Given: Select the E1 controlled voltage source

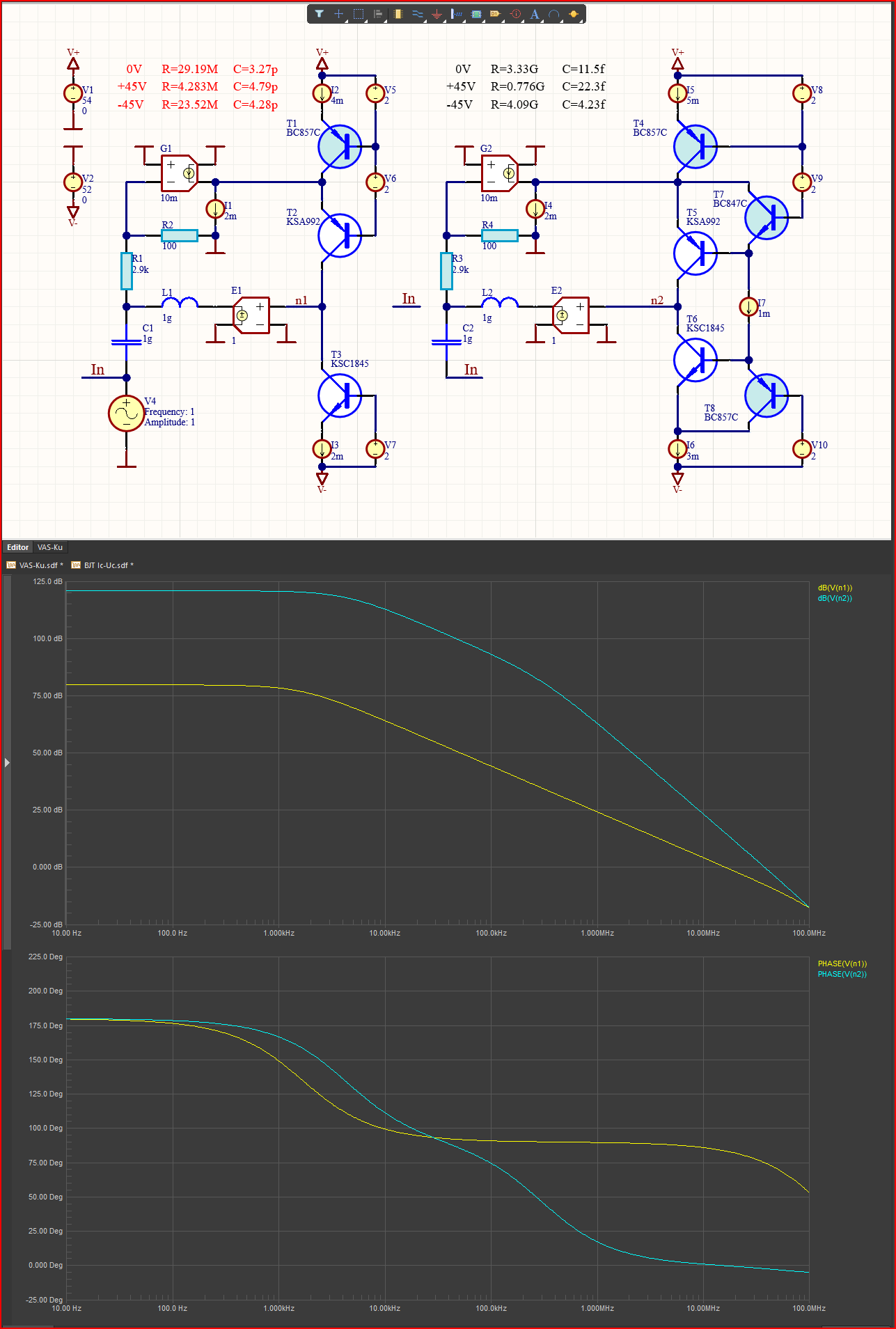Looking at the screenshot, I should pos(251,315).
